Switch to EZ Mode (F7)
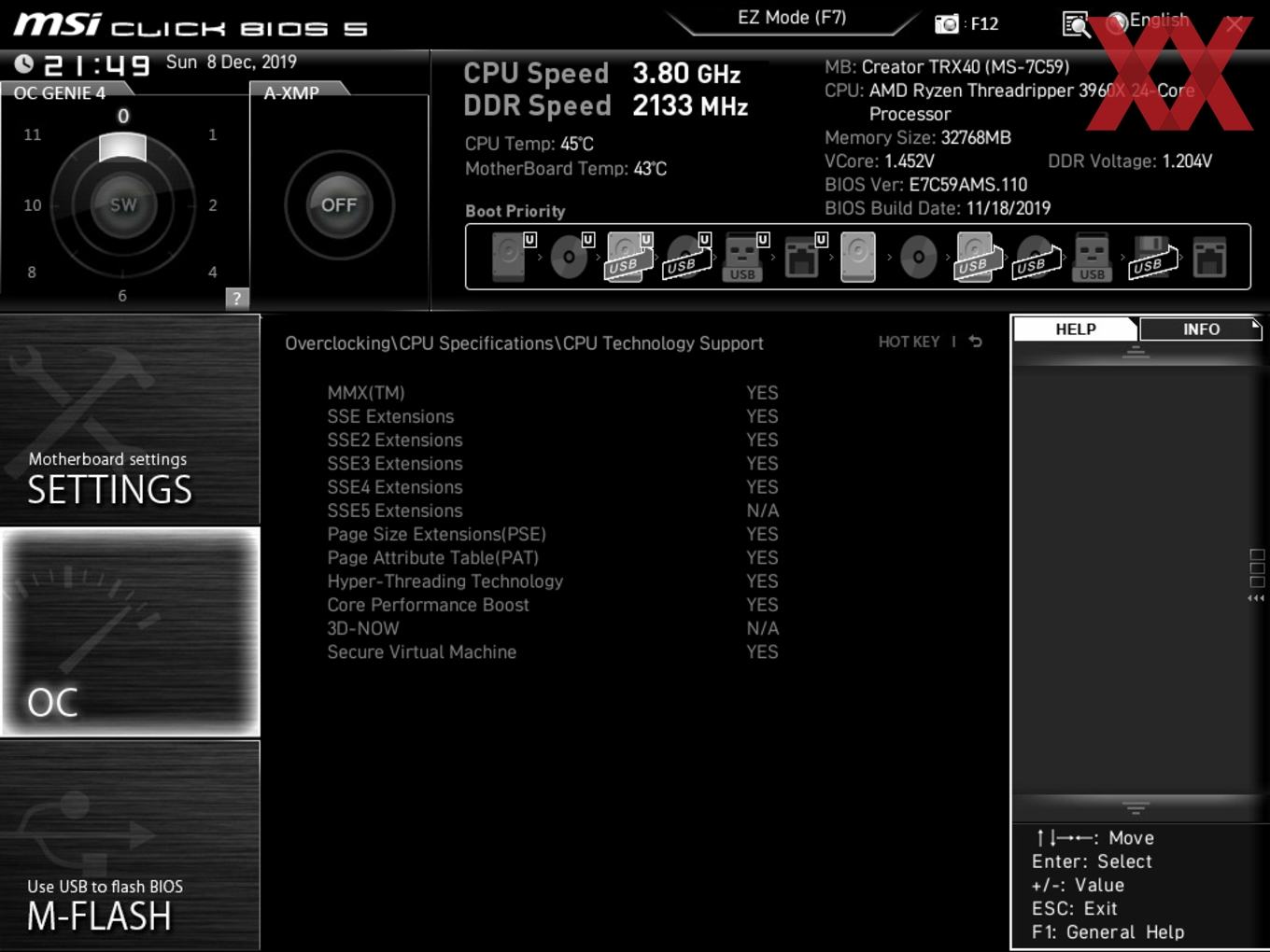This screenshot has width=1270, height=952. tap(792, 17)
